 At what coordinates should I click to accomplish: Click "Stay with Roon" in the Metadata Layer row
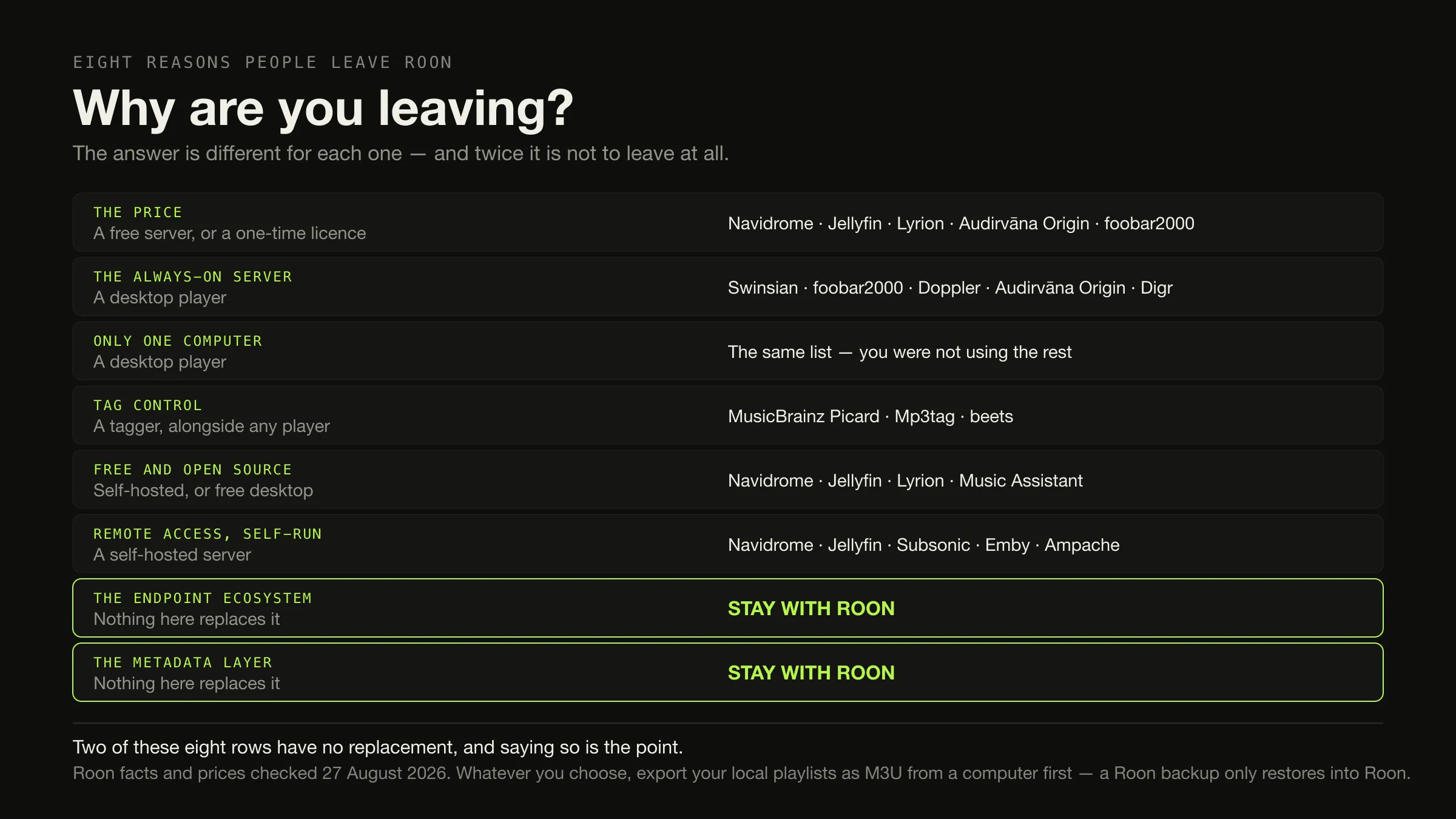tap(811, 673)
